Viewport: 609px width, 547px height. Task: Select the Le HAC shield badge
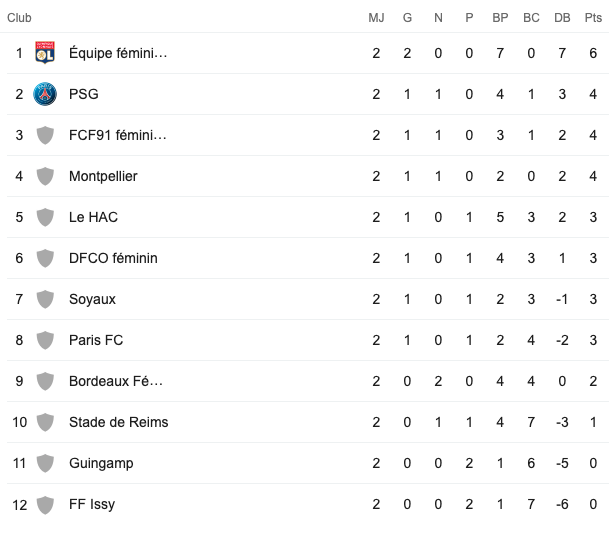click(x=45, y=217)
